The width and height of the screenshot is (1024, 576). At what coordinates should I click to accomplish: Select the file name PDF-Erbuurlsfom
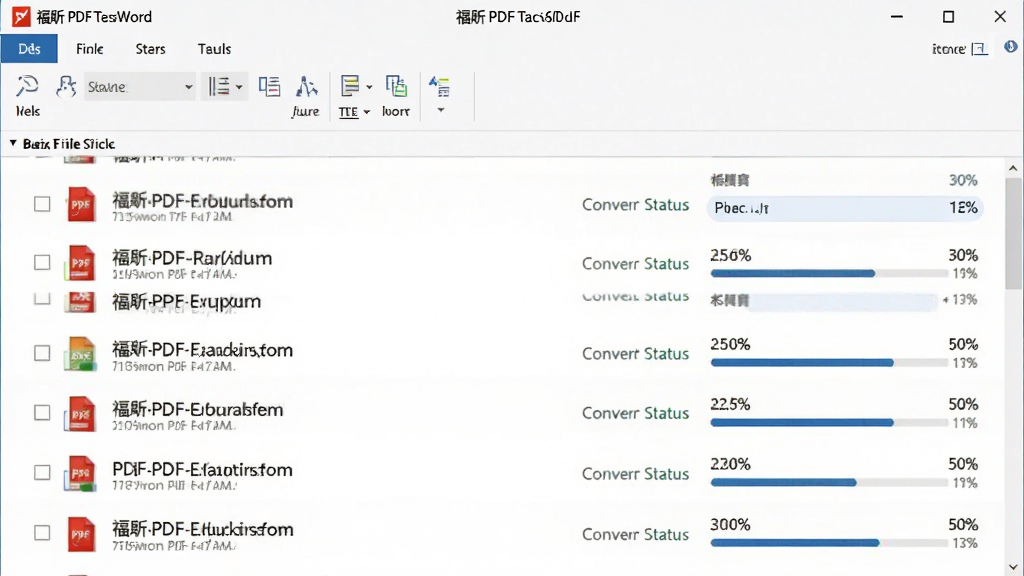point(202,201)
